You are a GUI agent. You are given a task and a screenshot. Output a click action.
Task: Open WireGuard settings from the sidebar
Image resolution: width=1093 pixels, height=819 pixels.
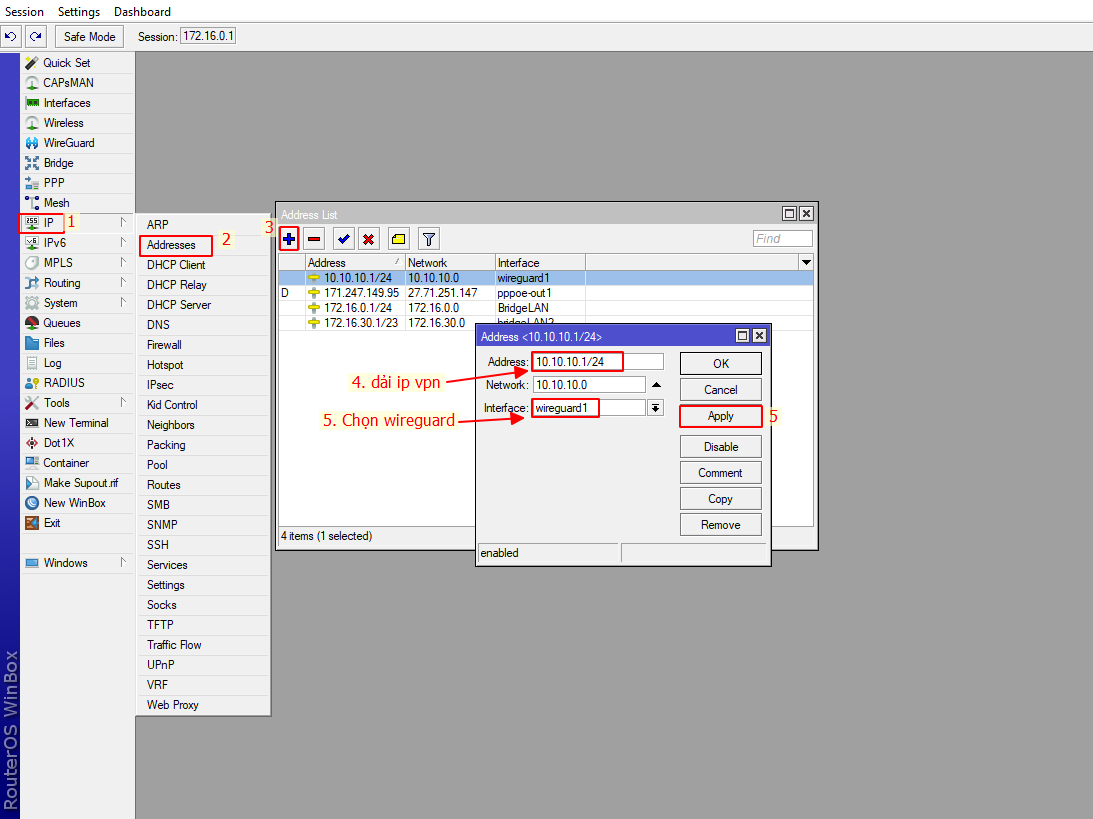tap(66, 142)
